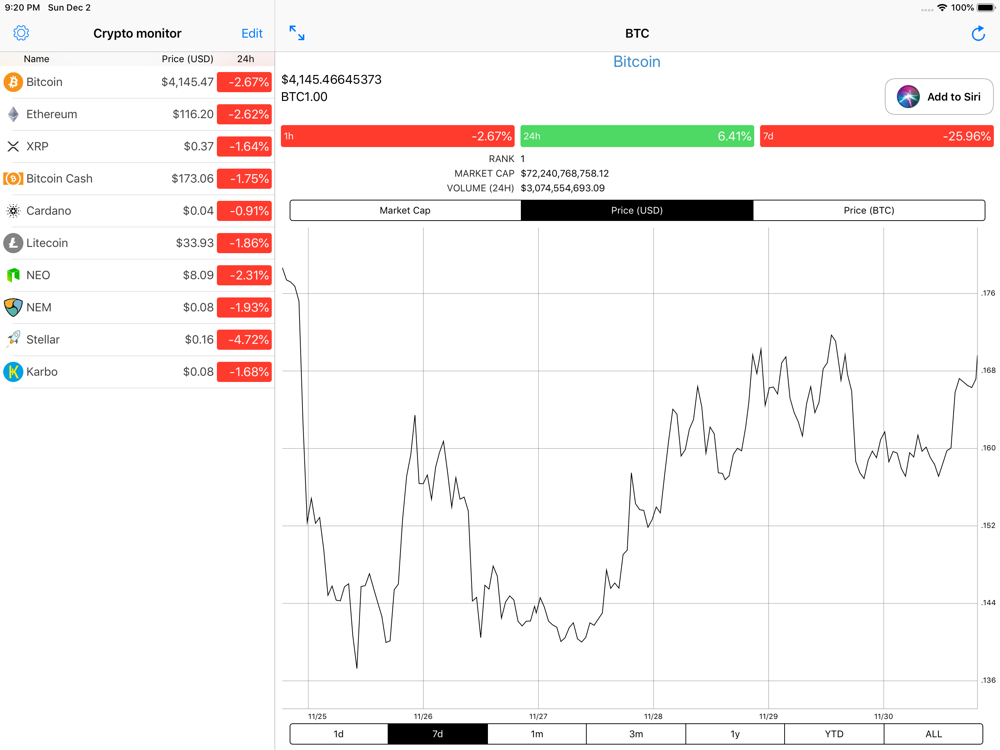Choose the Karbo blue K icon
This screenshot has height=750, width=1000.
[13, 372]
